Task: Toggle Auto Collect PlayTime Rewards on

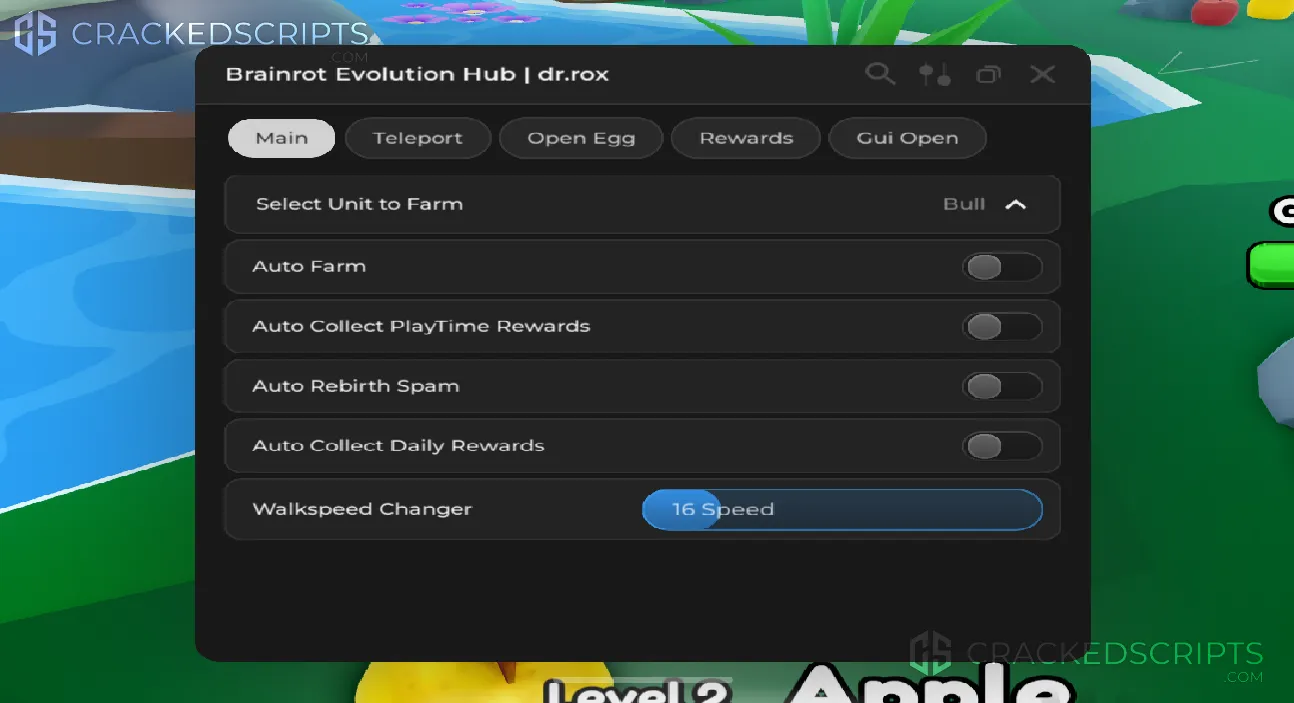Action: tap(1002, 327)
